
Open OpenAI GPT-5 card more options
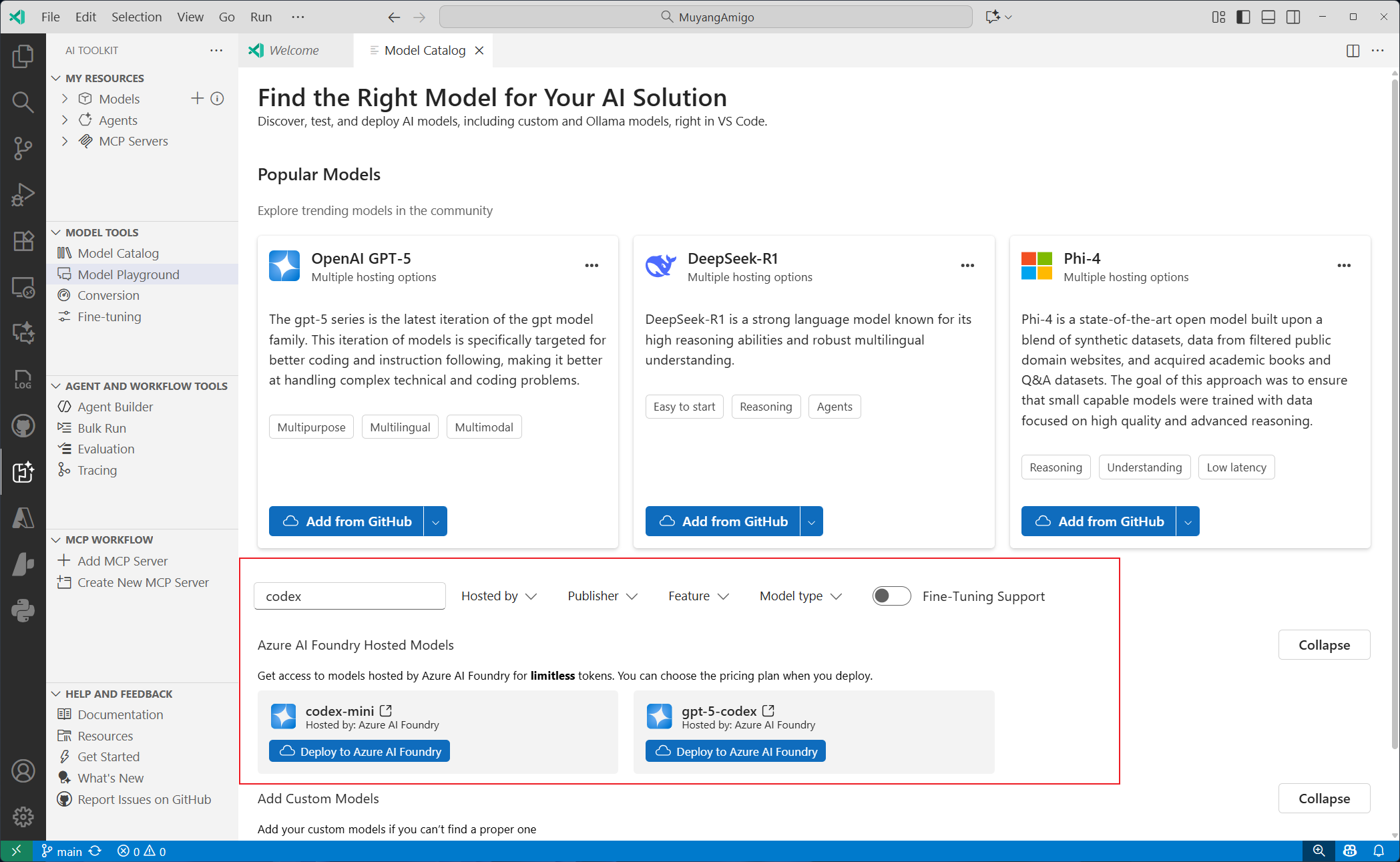[592, 266]
